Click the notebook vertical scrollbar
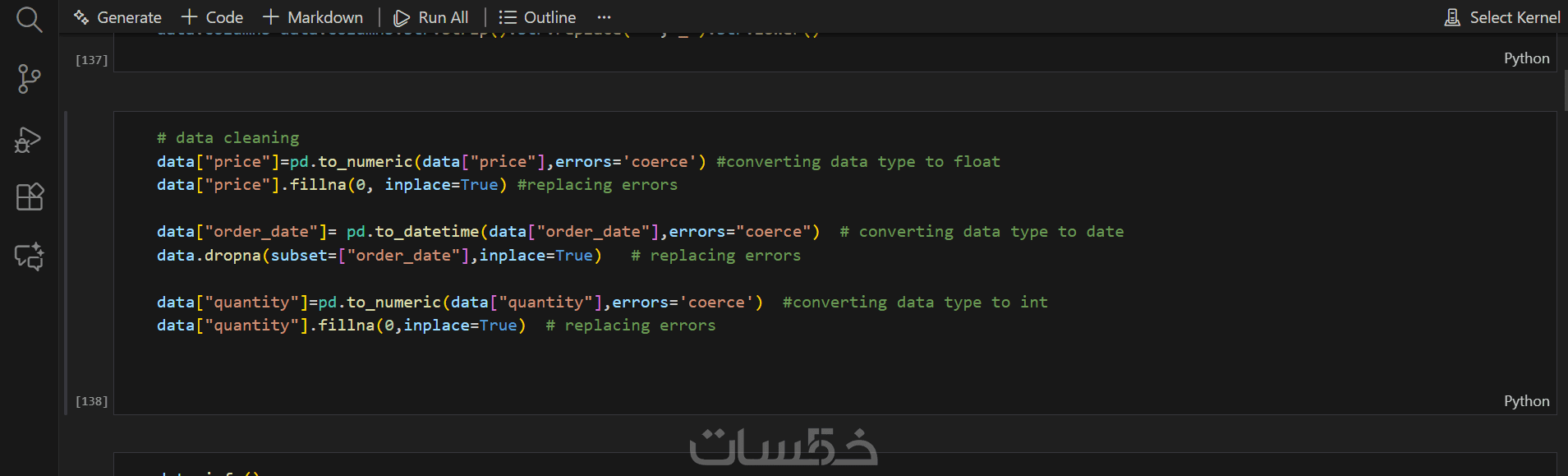 pos(1564,90)
